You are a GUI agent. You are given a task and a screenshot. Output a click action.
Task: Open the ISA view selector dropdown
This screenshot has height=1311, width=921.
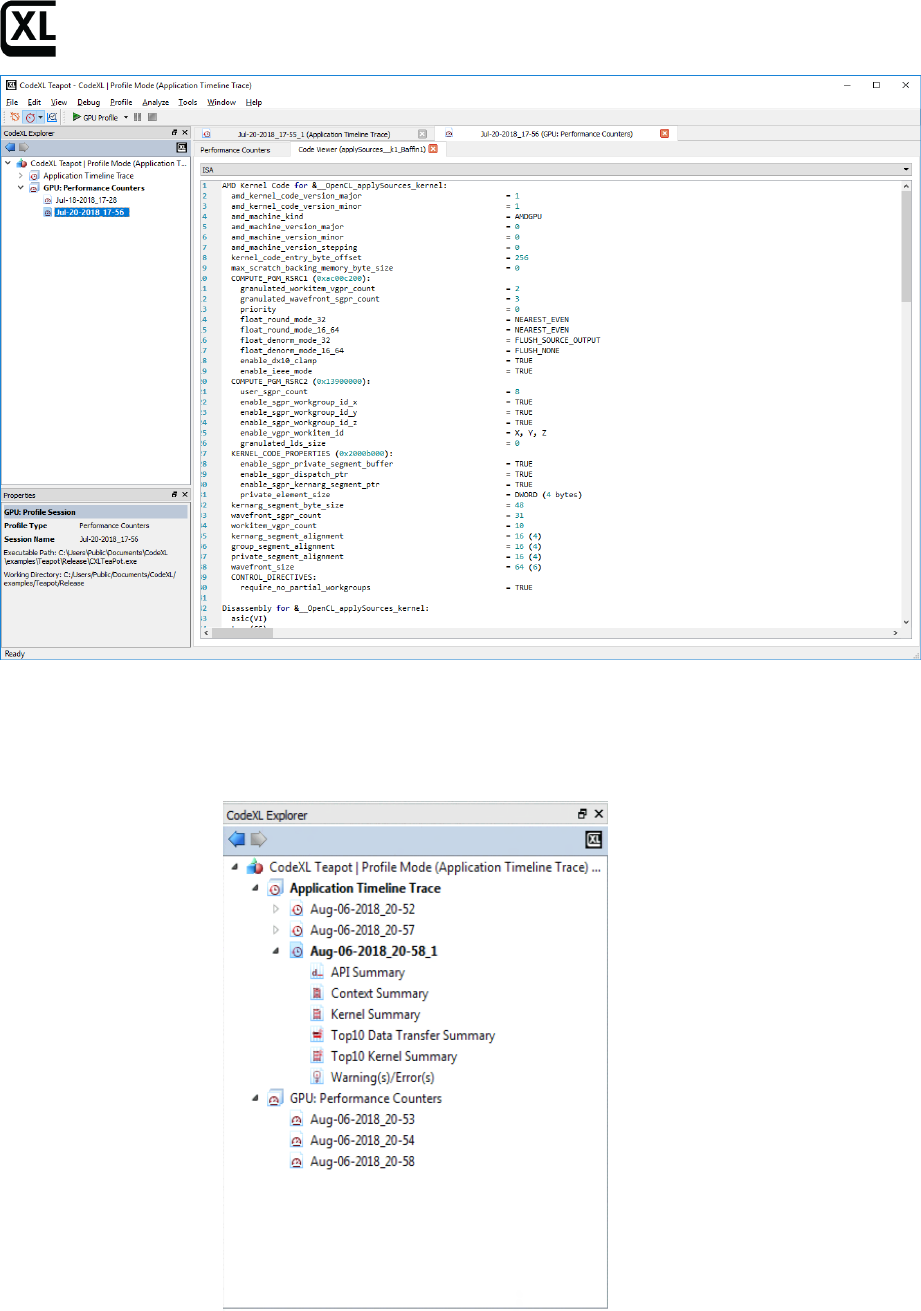[x=555, y=170]
